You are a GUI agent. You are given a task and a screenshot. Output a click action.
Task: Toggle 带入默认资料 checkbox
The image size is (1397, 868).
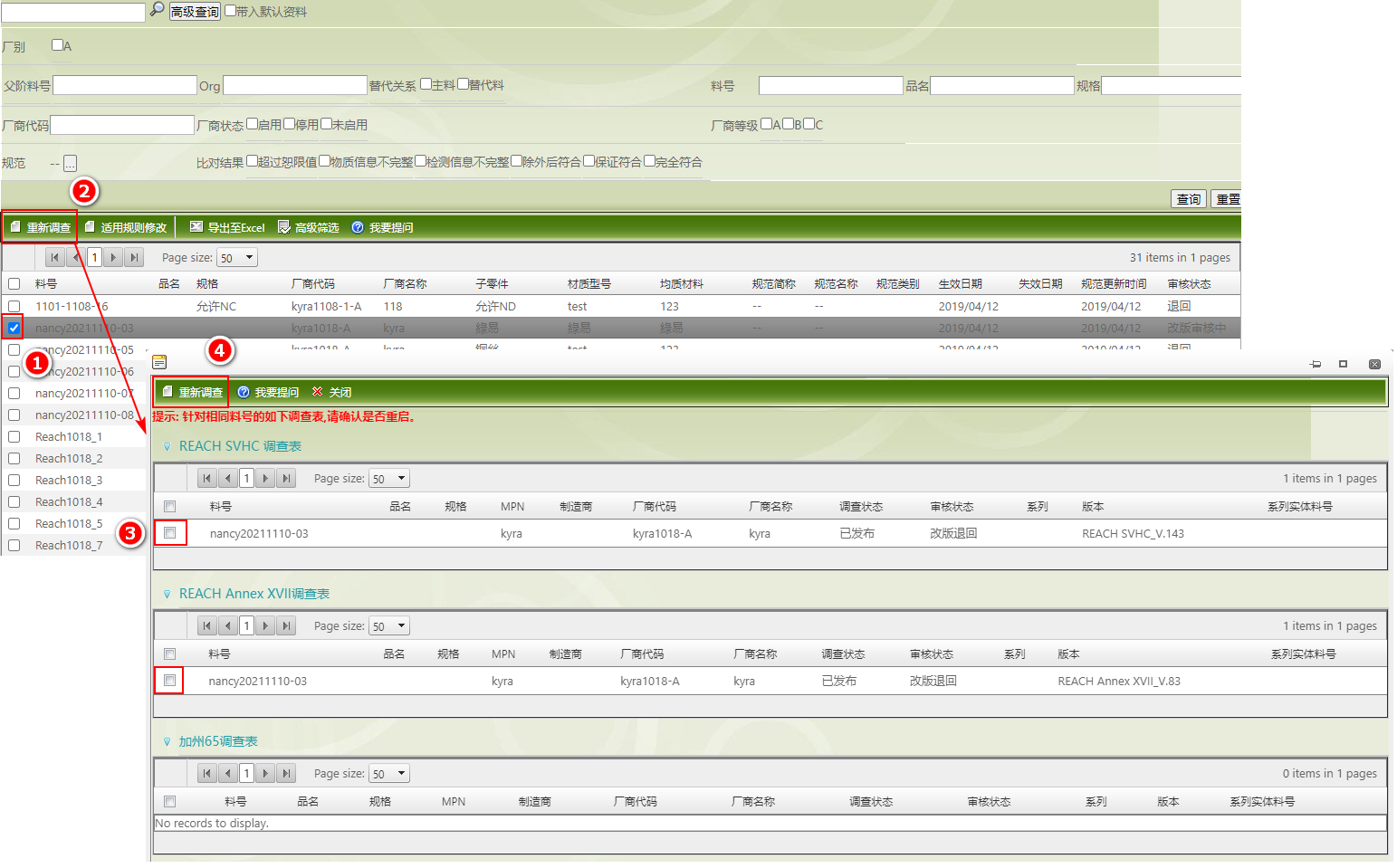point(230,11)
